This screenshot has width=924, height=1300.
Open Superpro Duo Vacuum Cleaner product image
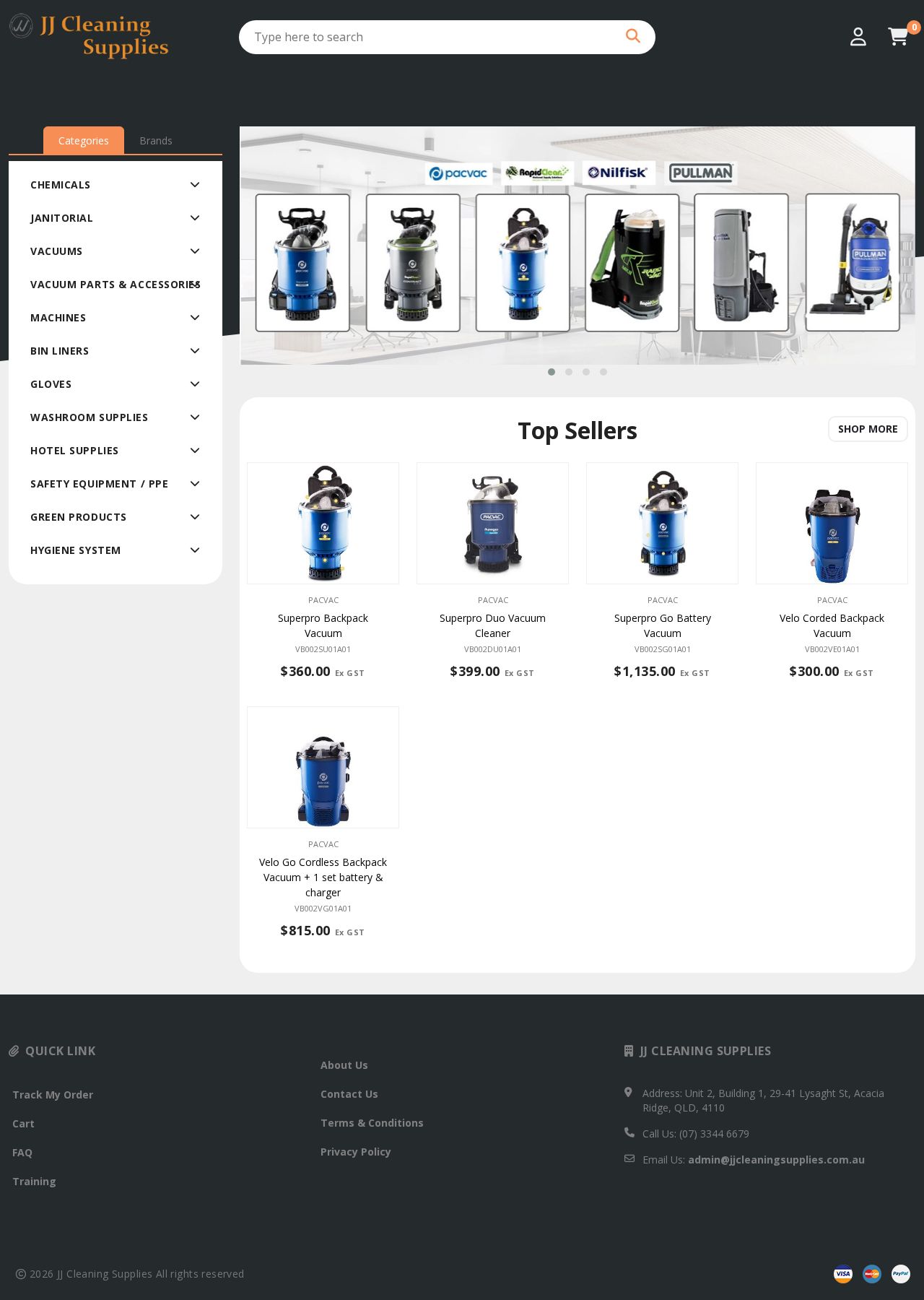point(492,523)
